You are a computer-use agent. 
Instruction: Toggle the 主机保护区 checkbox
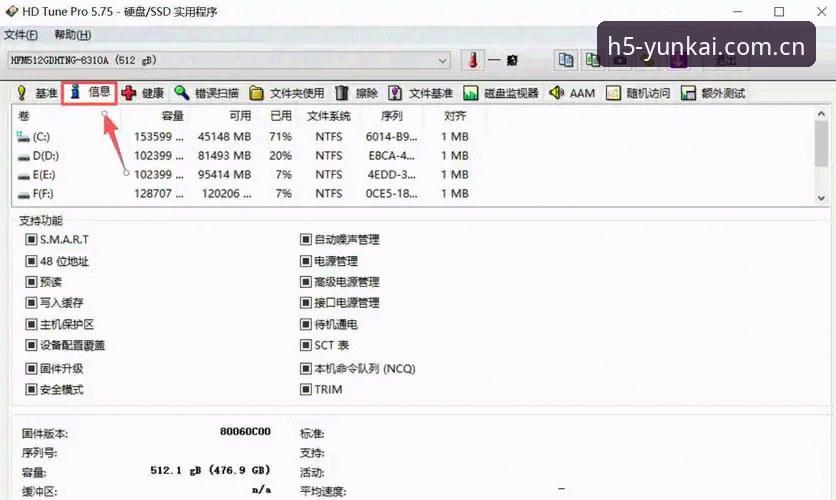point(31,324)
